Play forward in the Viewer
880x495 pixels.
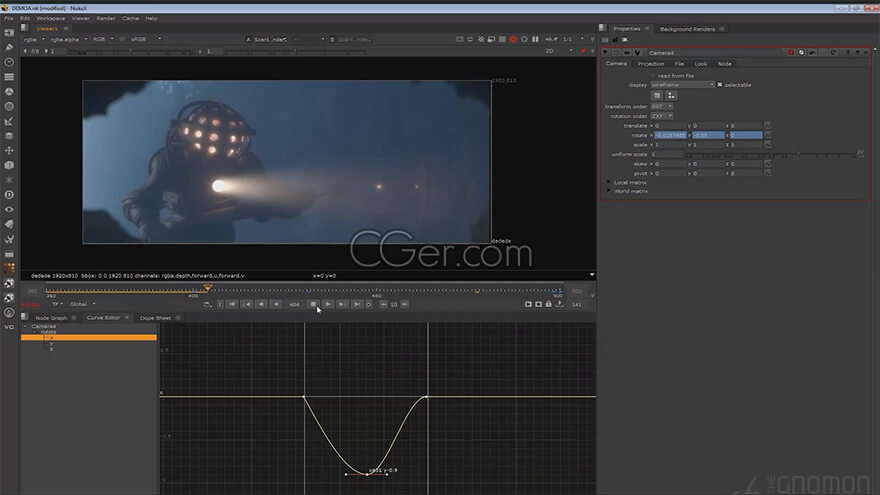[328, 304]
